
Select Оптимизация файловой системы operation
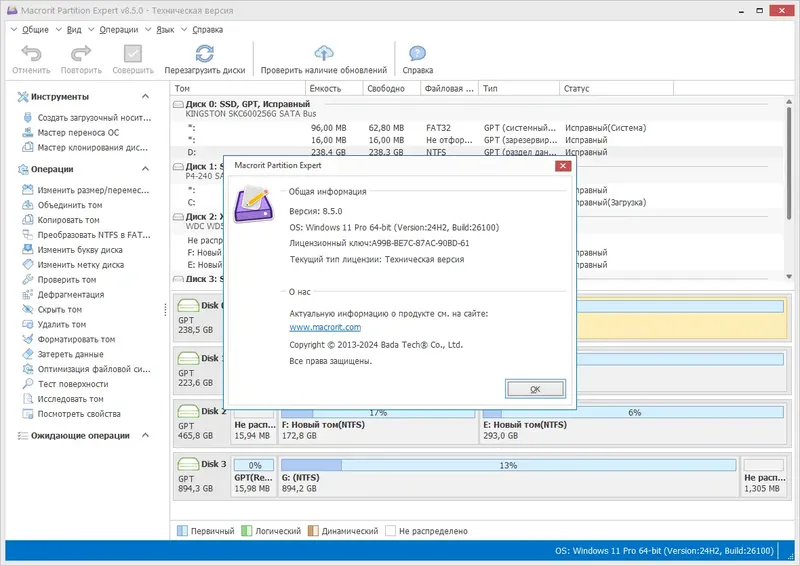(87, 369)
